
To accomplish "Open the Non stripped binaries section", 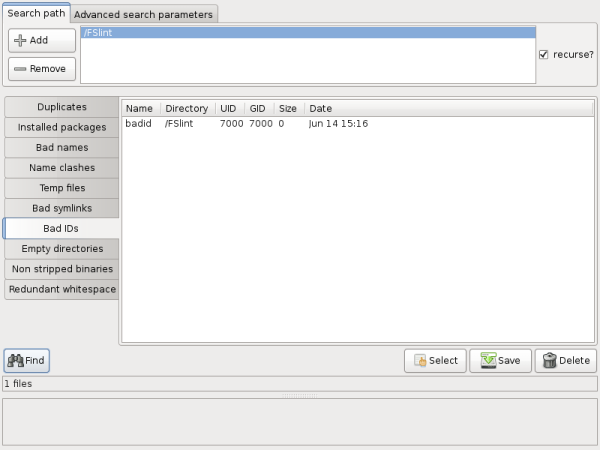I will click(x=62, y=268).
